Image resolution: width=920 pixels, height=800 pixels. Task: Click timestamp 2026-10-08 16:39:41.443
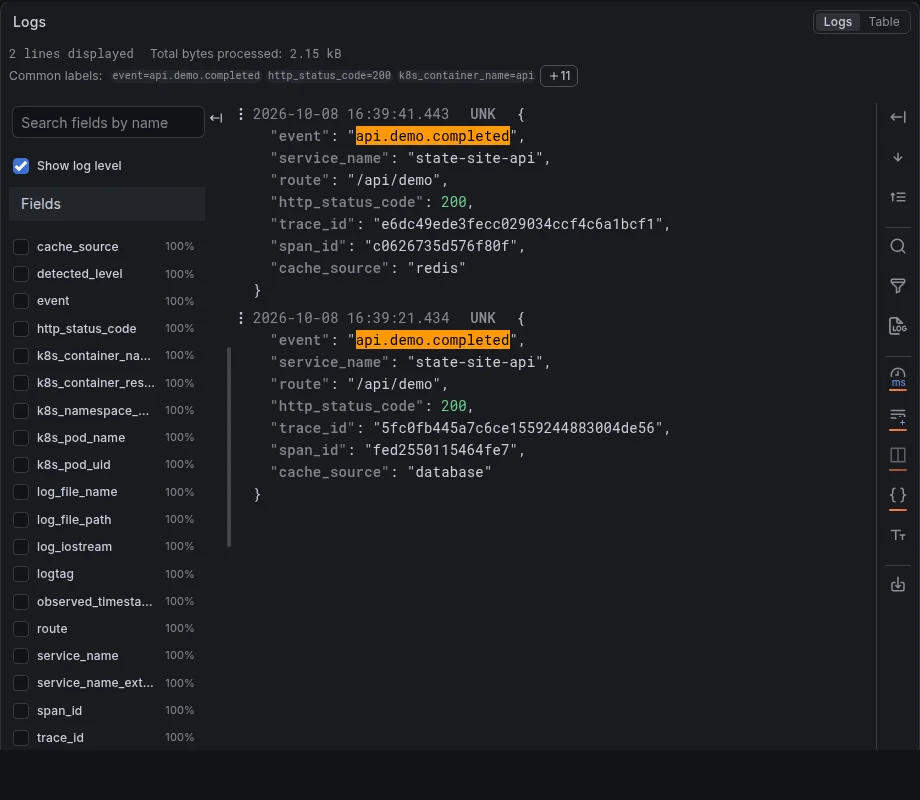pos(351,114)
